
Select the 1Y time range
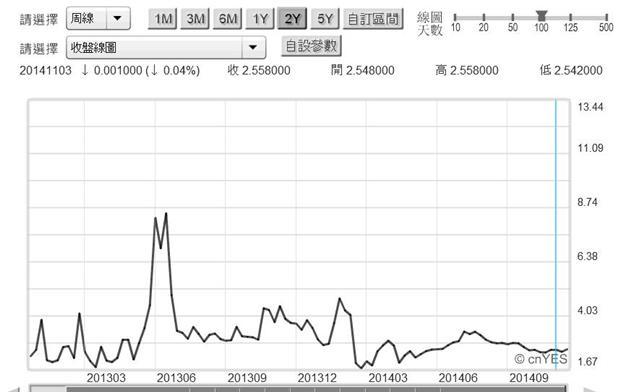coord(260,19)
